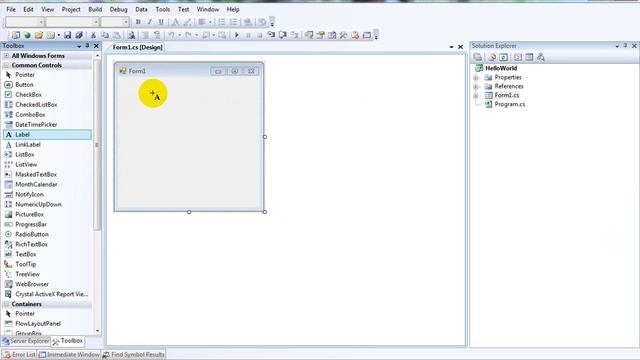Viewport: 640px width, 360px height.
Task: Select Program.cs in Solution Explorer
Action: pyautogui.click(x=510, y=104)
